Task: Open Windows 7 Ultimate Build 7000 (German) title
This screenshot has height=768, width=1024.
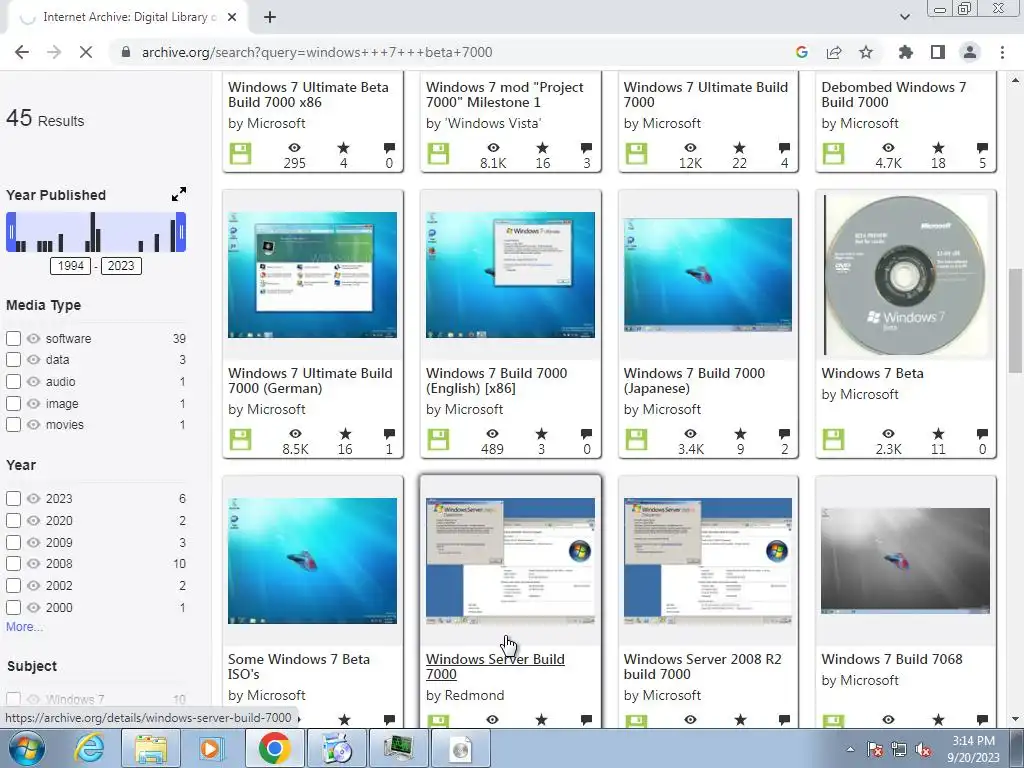Action: pos(310,380)
